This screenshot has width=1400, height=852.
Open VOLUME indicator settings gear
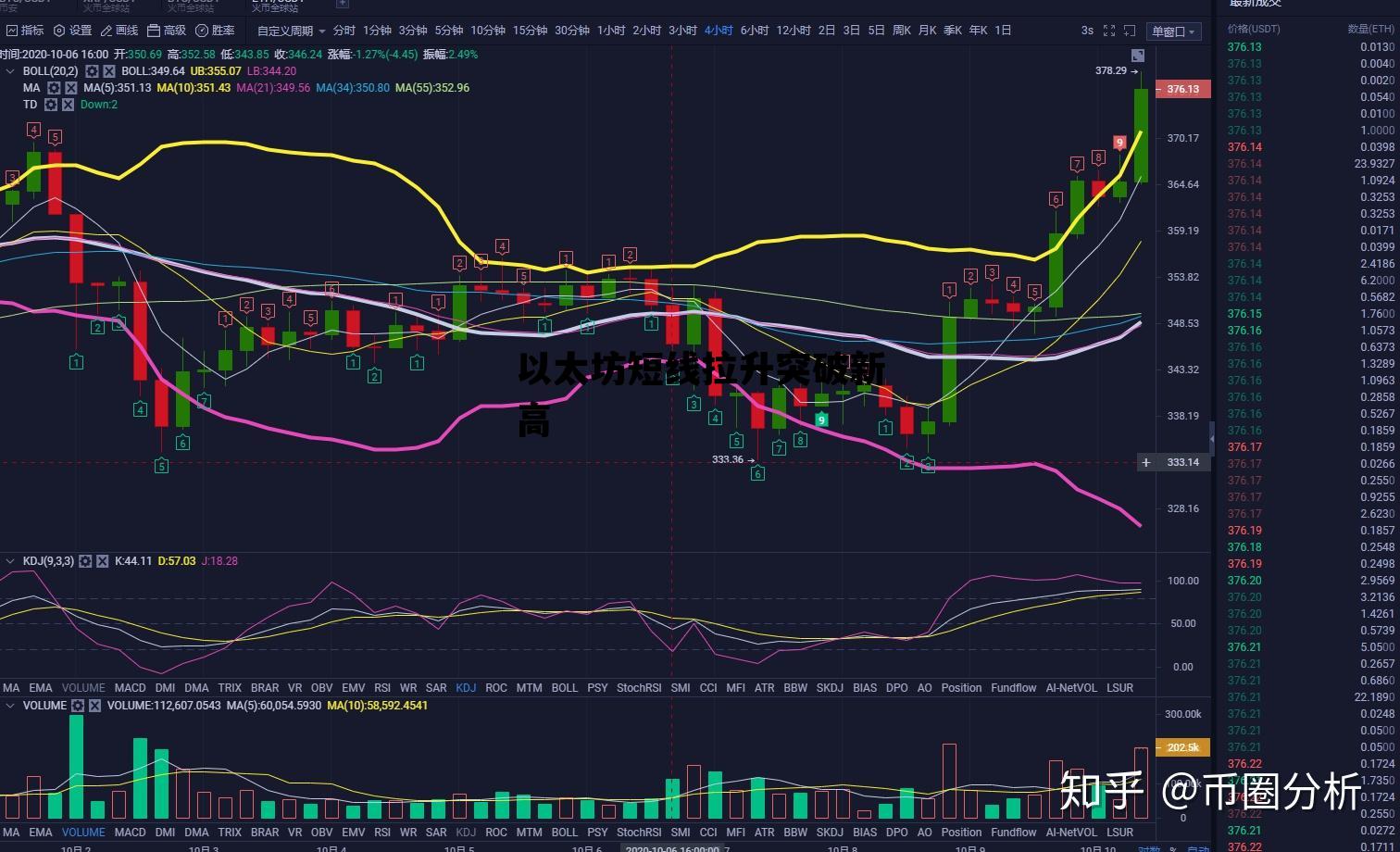coord(78,706)
